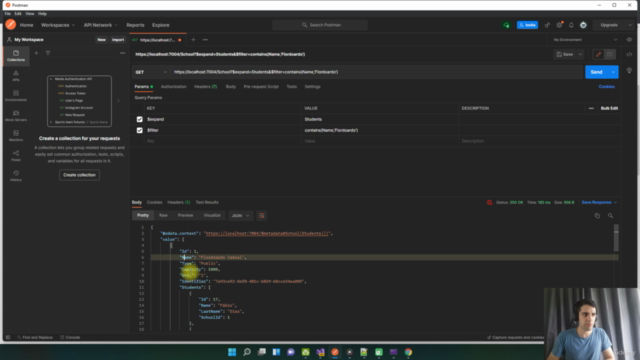Open the Monitors sidebar panel
Image resolution: width=640 pixels, height=360 pixels.
[x=16, y=136]
